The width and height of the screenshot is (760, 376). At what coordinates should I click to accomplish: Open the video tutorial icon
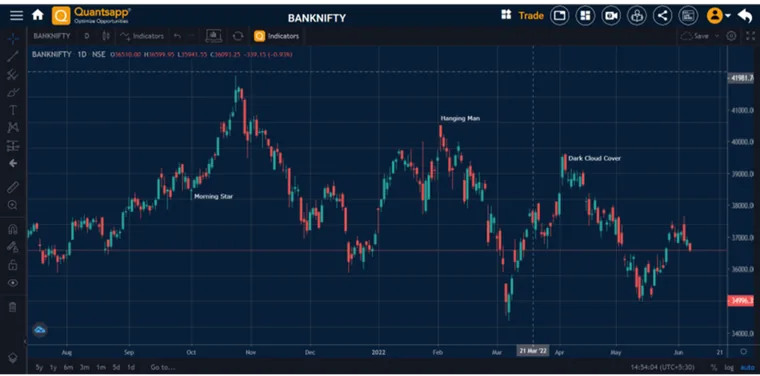coord(611,16)
